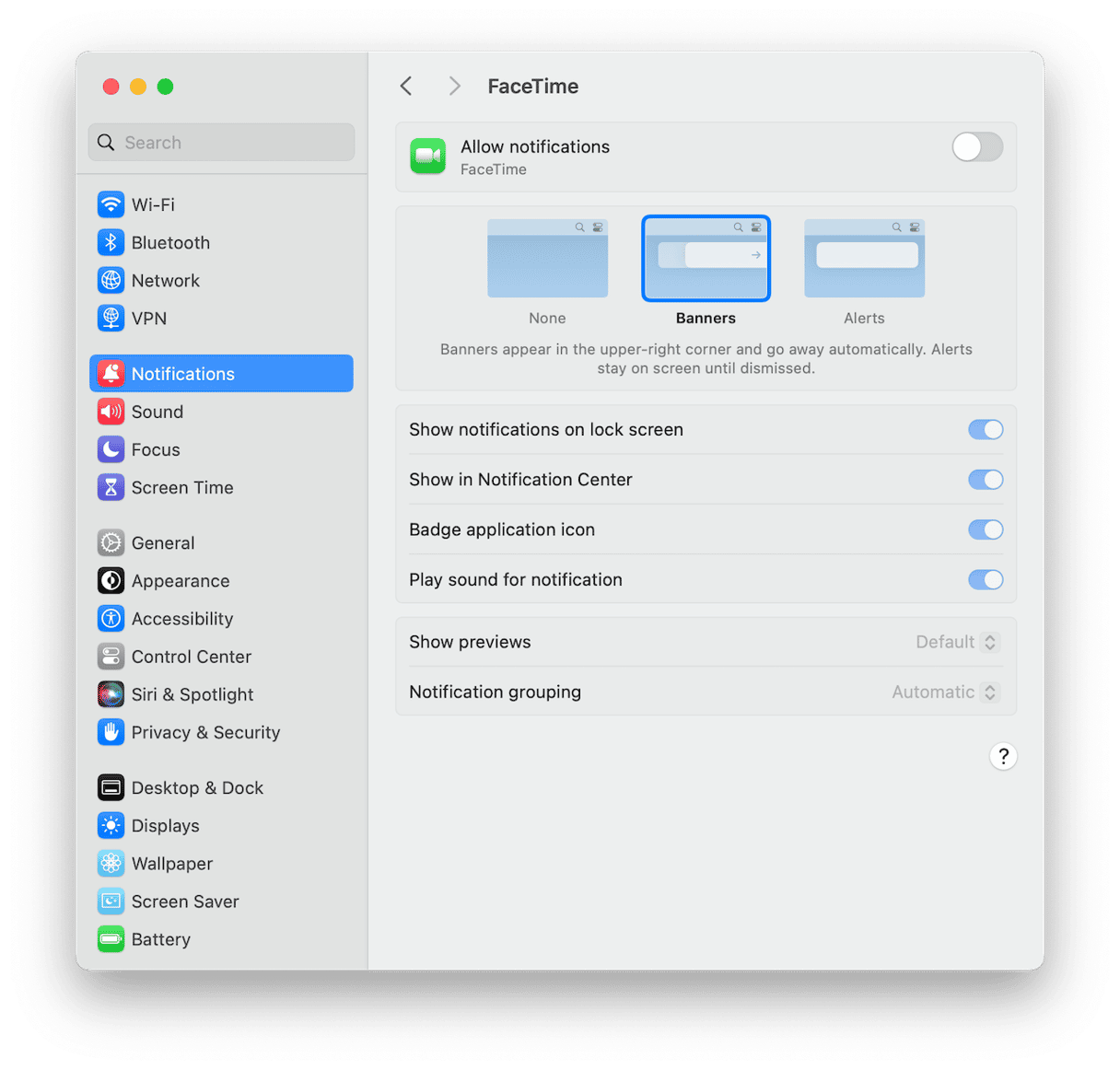Viewport: 1120px width, 1070px height.
Task: Click the search magnifier icon
Action: pos(106,143)
